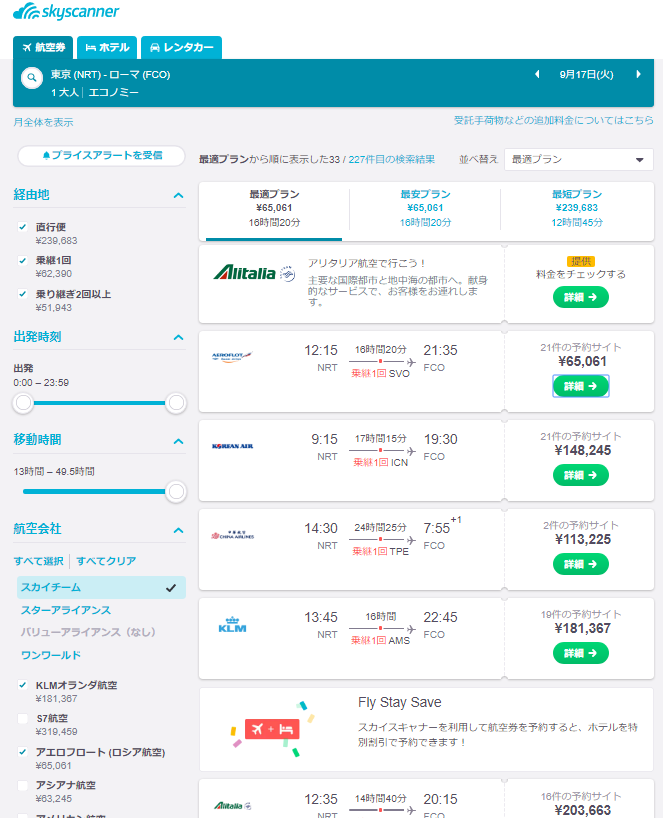Viewport: 663px width, 818px height.
Task: Select the 最適プラン tab
Action: click(x=274, y=209)
